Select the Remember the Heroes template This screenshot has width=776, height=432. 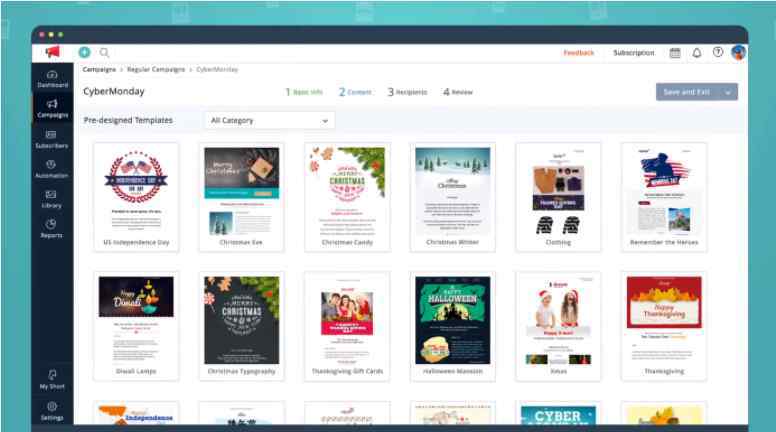(x=664, y=197)
